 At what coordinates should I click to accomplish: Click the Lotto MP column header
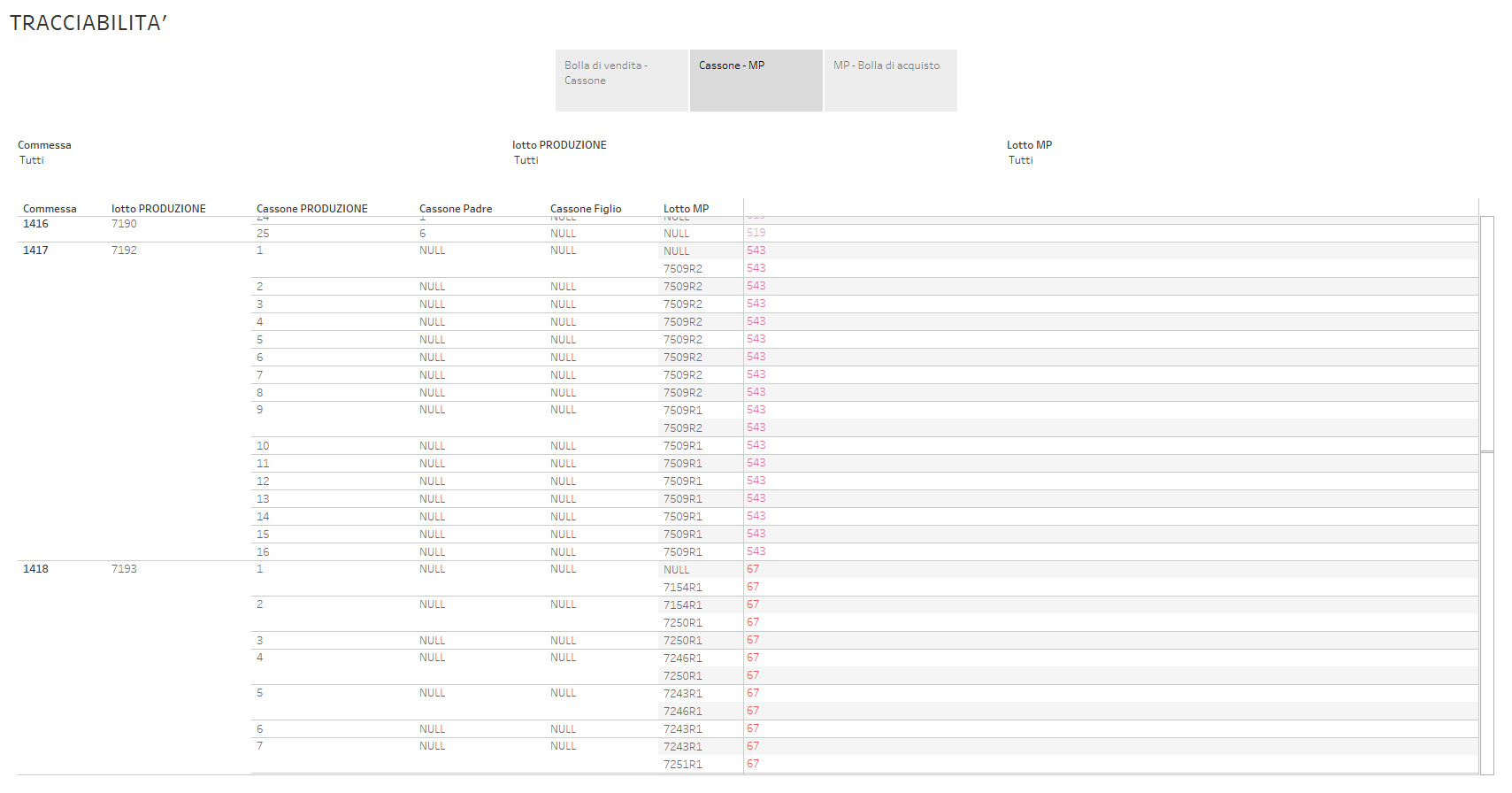coord(687,209)
